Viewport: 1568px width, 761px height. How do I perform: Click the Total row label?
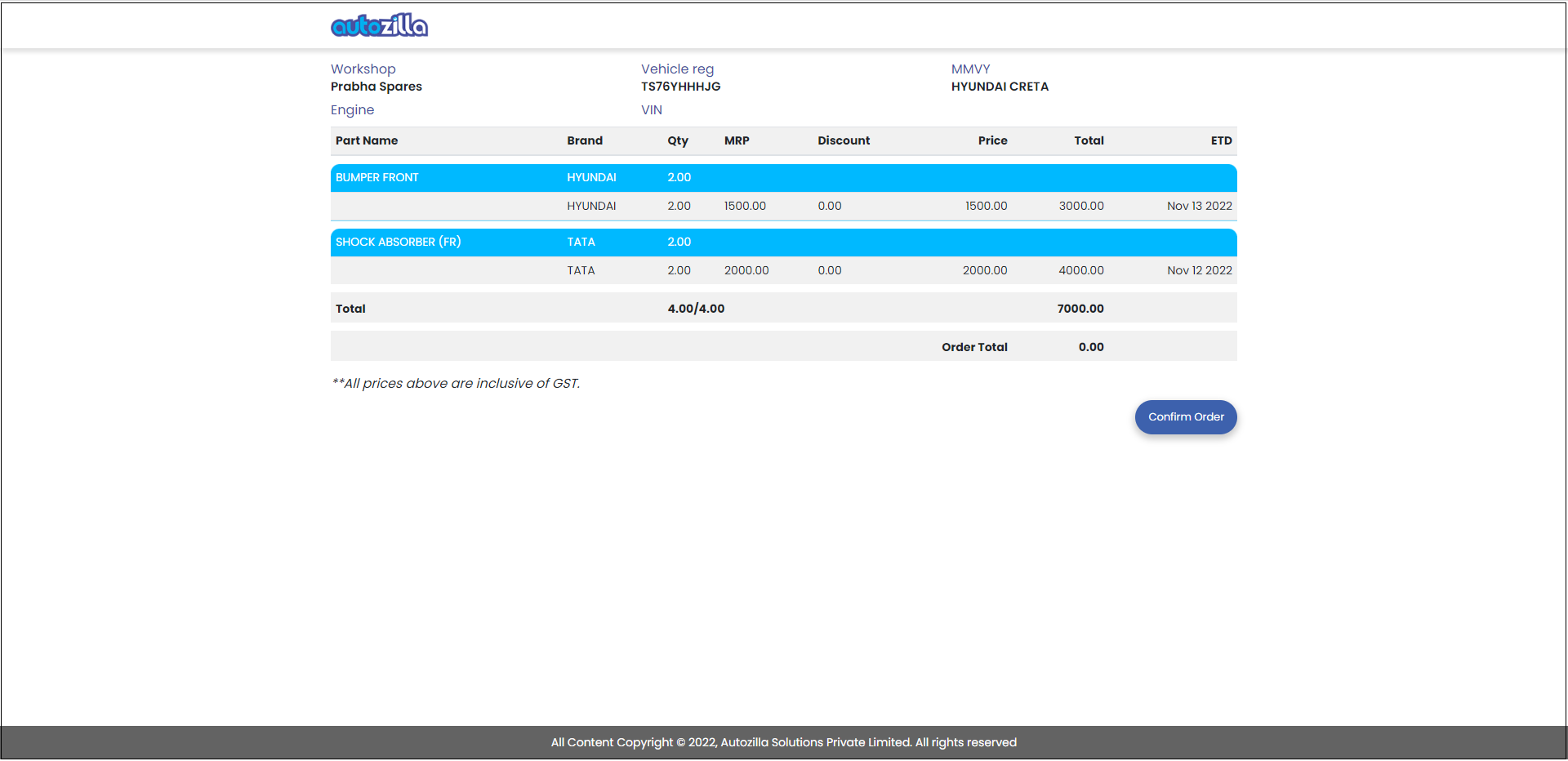coord(350,309)
